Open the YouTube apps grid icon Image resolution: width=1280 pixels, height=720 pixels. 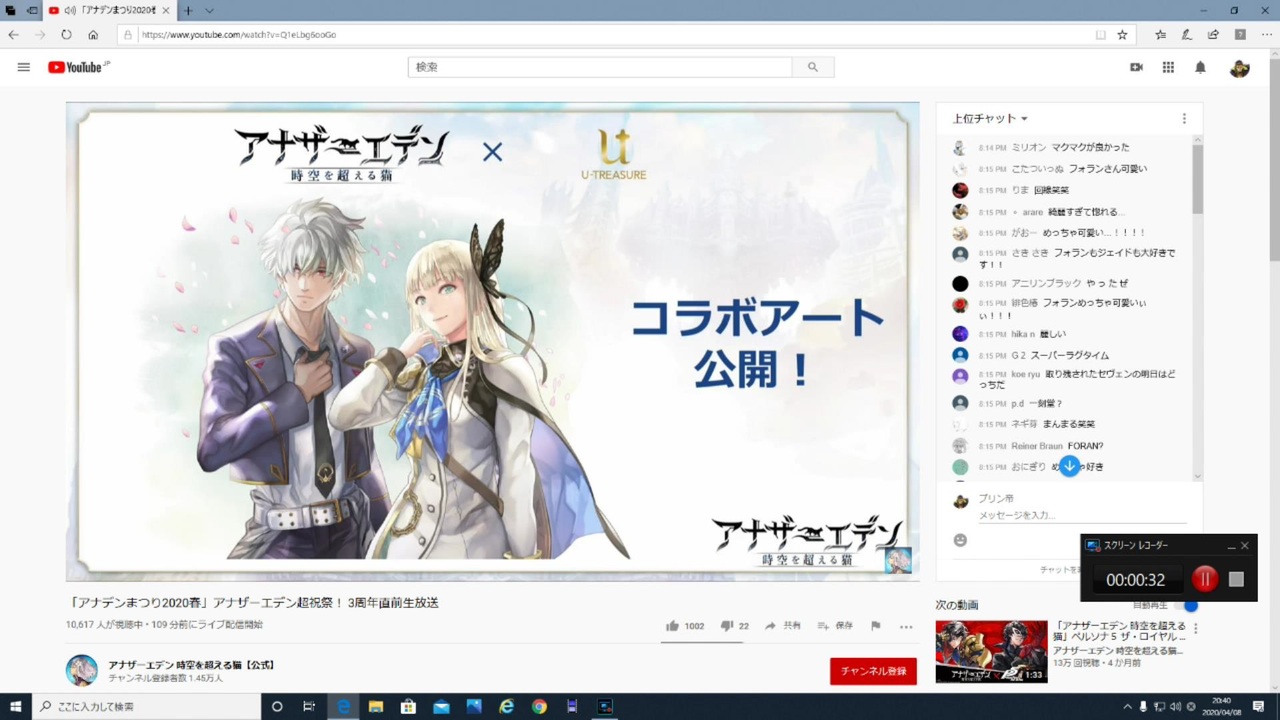[1168, 67]
